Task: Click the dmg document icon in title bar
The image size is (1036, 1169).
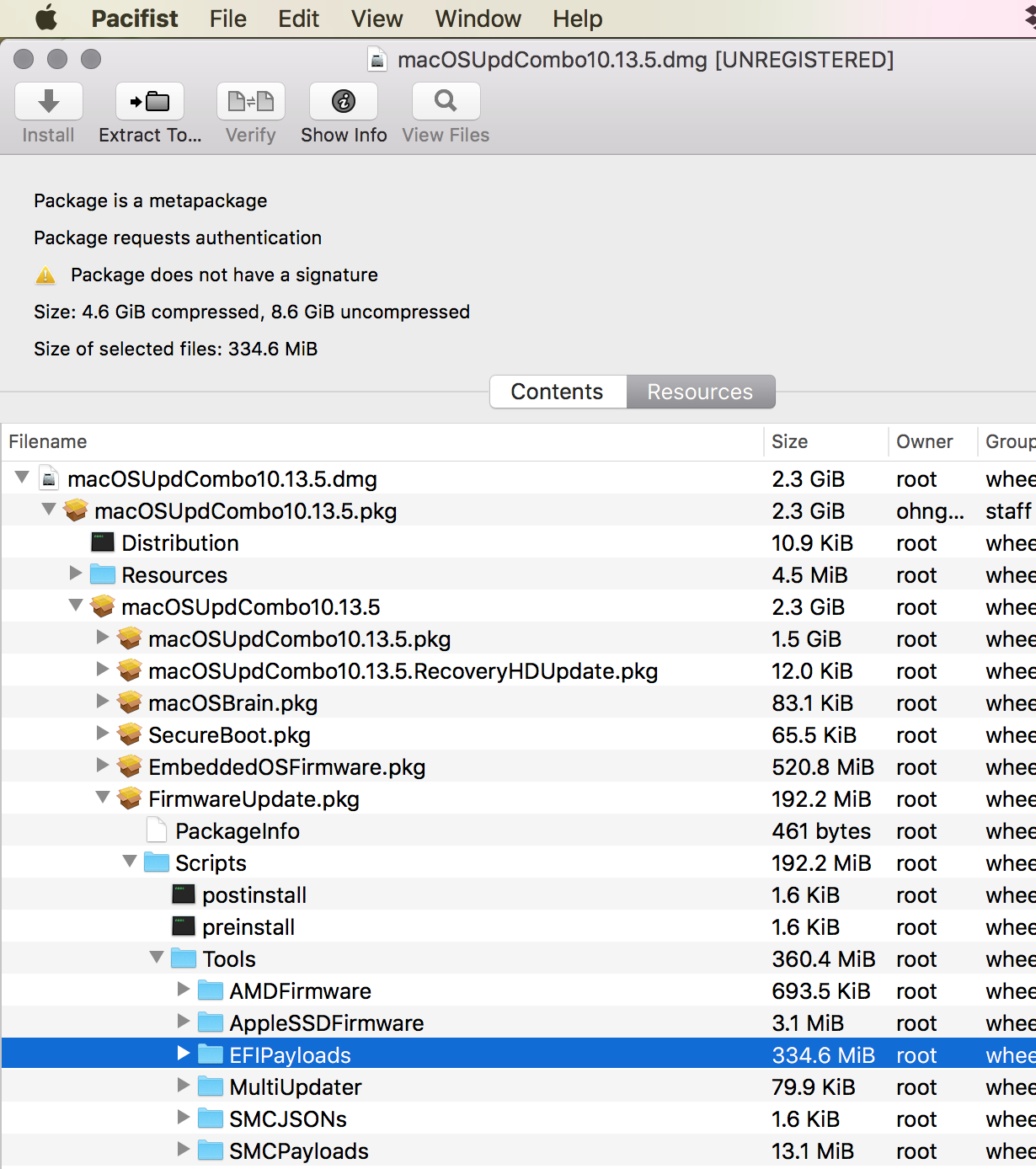Action: click(x=378, y=60)
